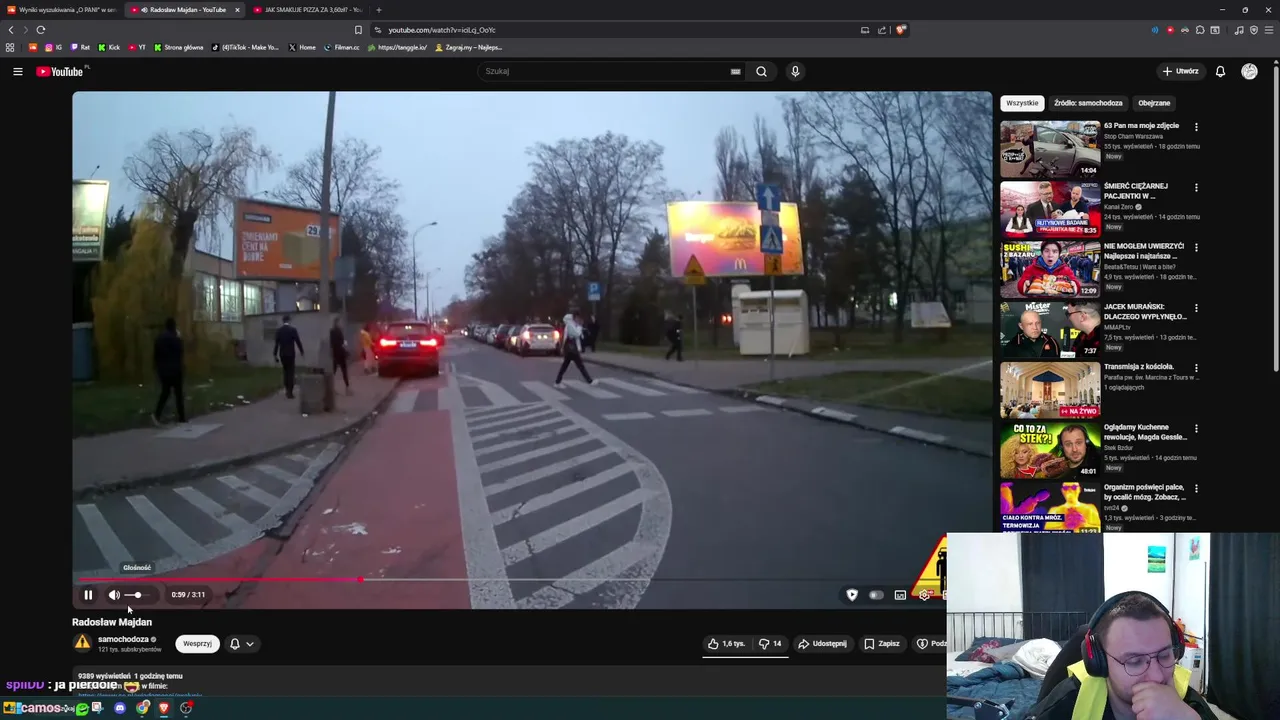Click the Utwórz create button

(x=1180, y=71)
